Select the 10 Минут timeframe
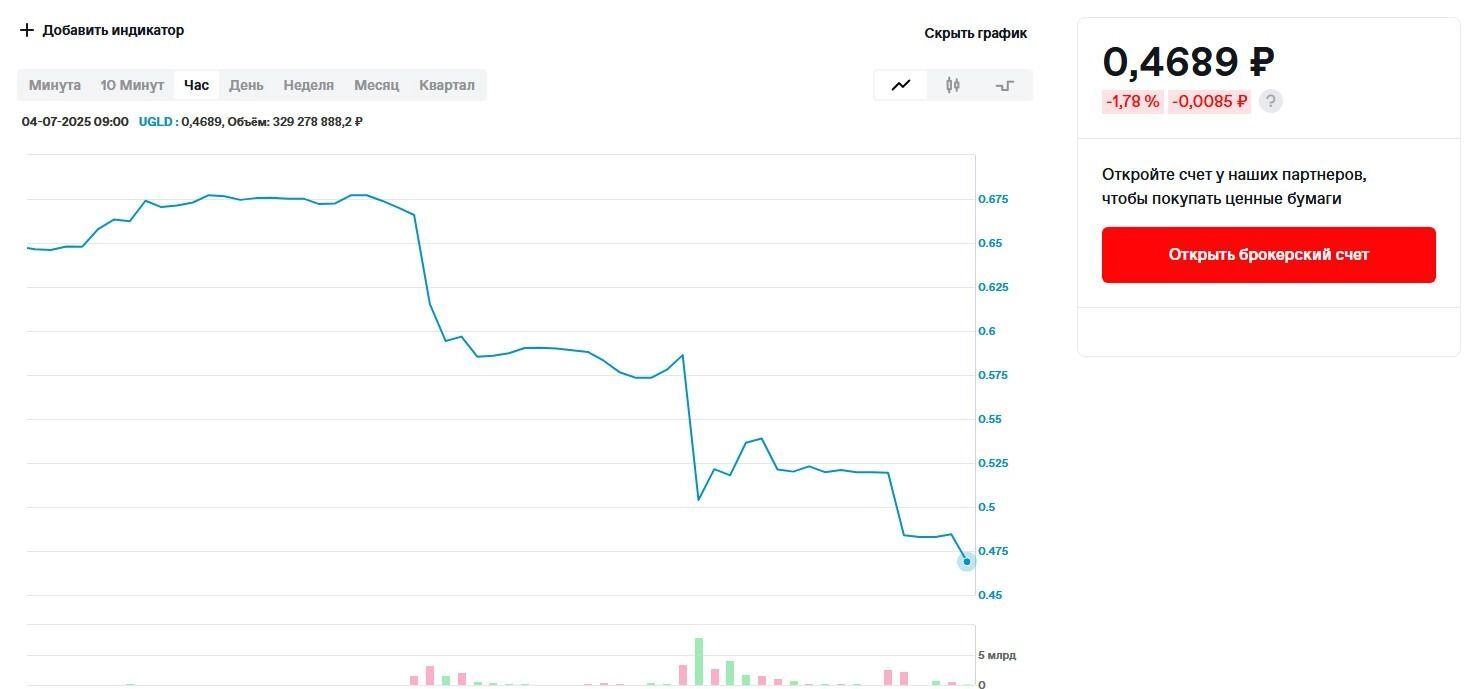 132,85
